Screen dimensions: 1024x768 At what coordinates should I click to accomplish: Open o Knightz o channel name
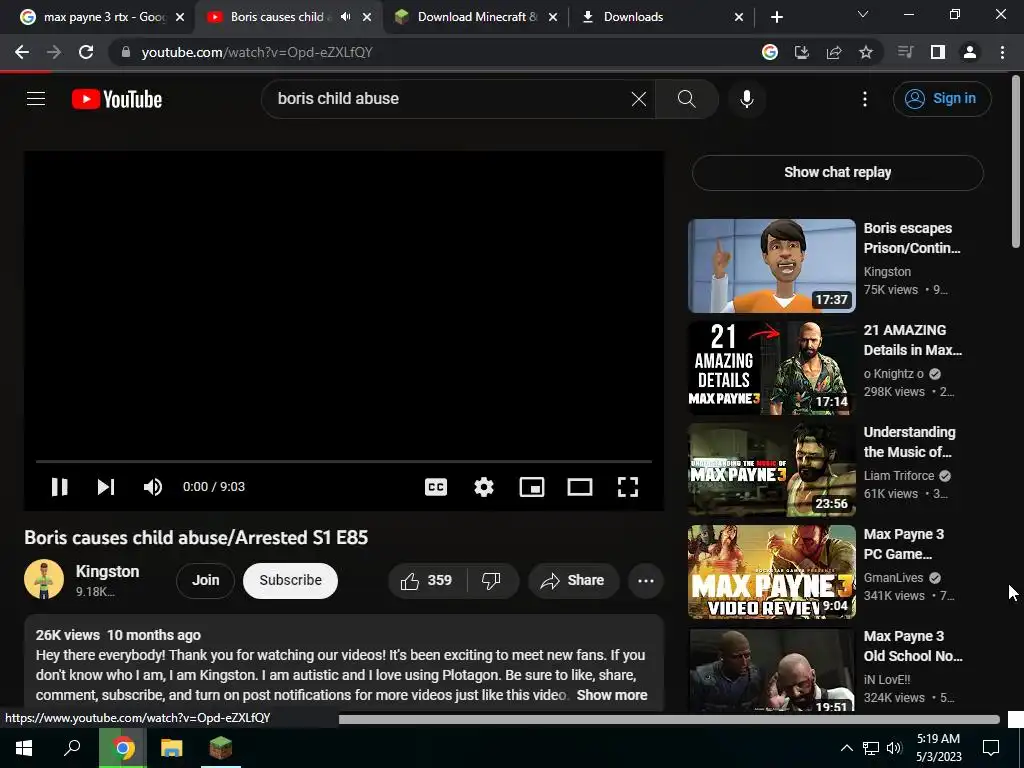(x=893, y=374)
